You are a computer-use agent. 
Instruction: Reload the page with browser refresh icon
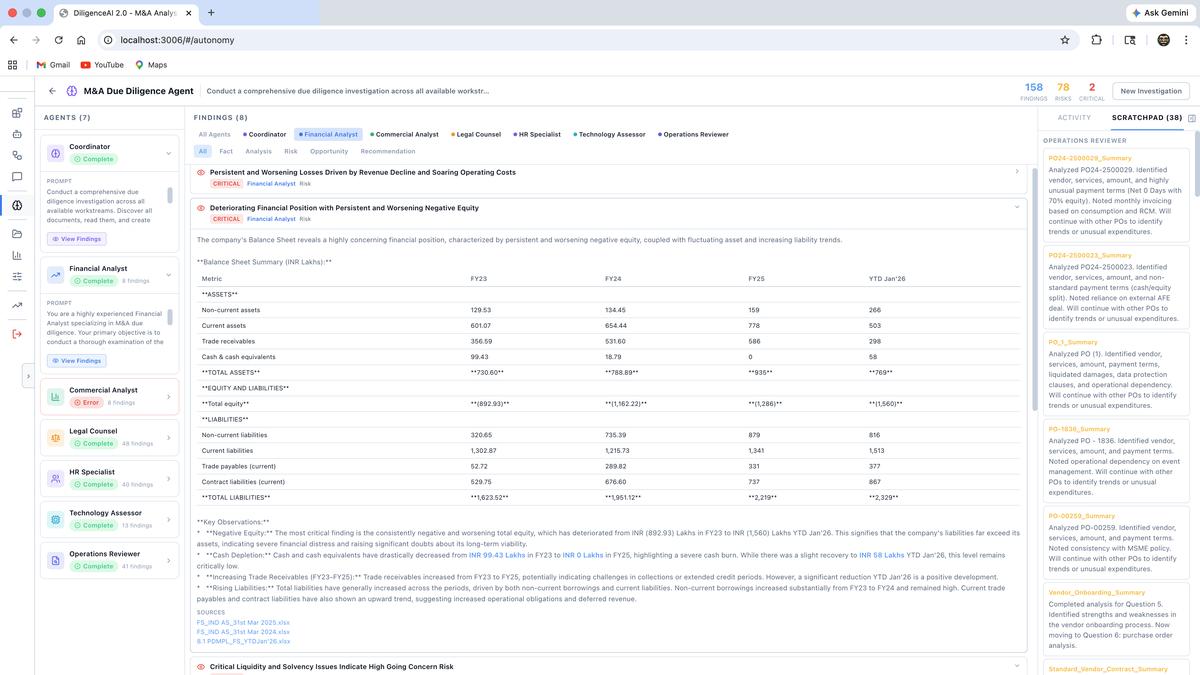(59, 40)
